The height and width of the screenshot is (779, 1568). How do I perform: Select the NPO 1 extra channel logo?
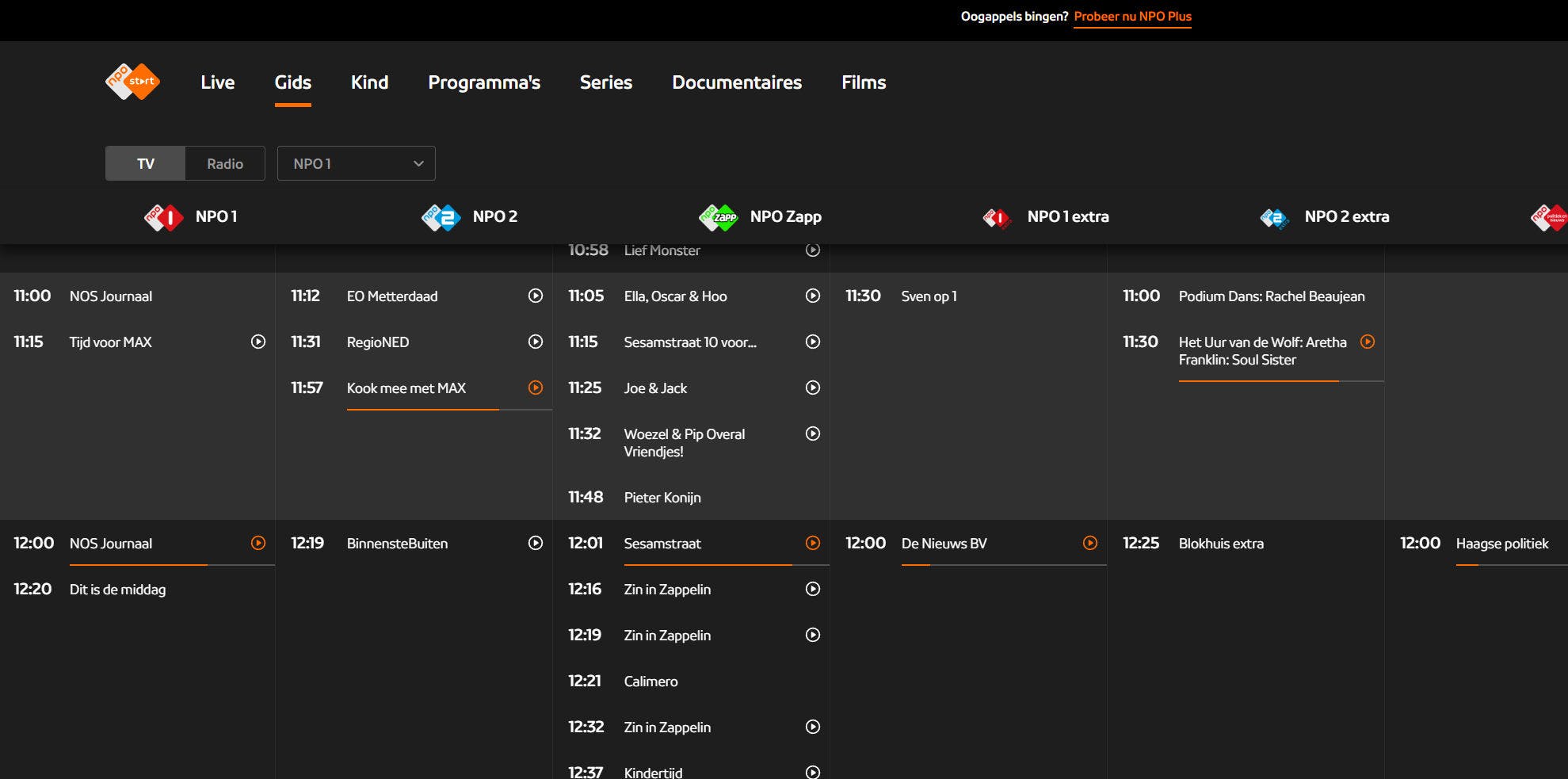tap(997, 217)
